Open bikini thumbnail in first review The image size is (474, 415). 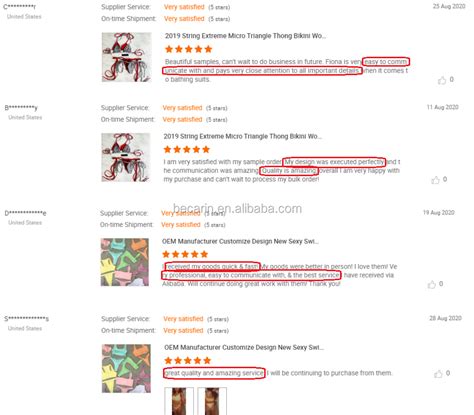point(126,57)
